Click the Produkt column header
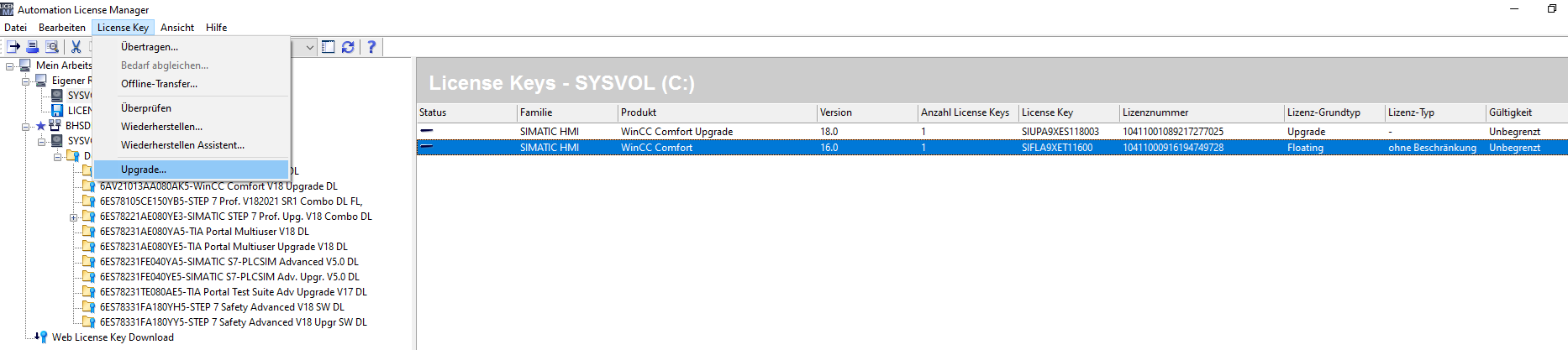This screenshot has height=350, width=1568. pos(639,112)
